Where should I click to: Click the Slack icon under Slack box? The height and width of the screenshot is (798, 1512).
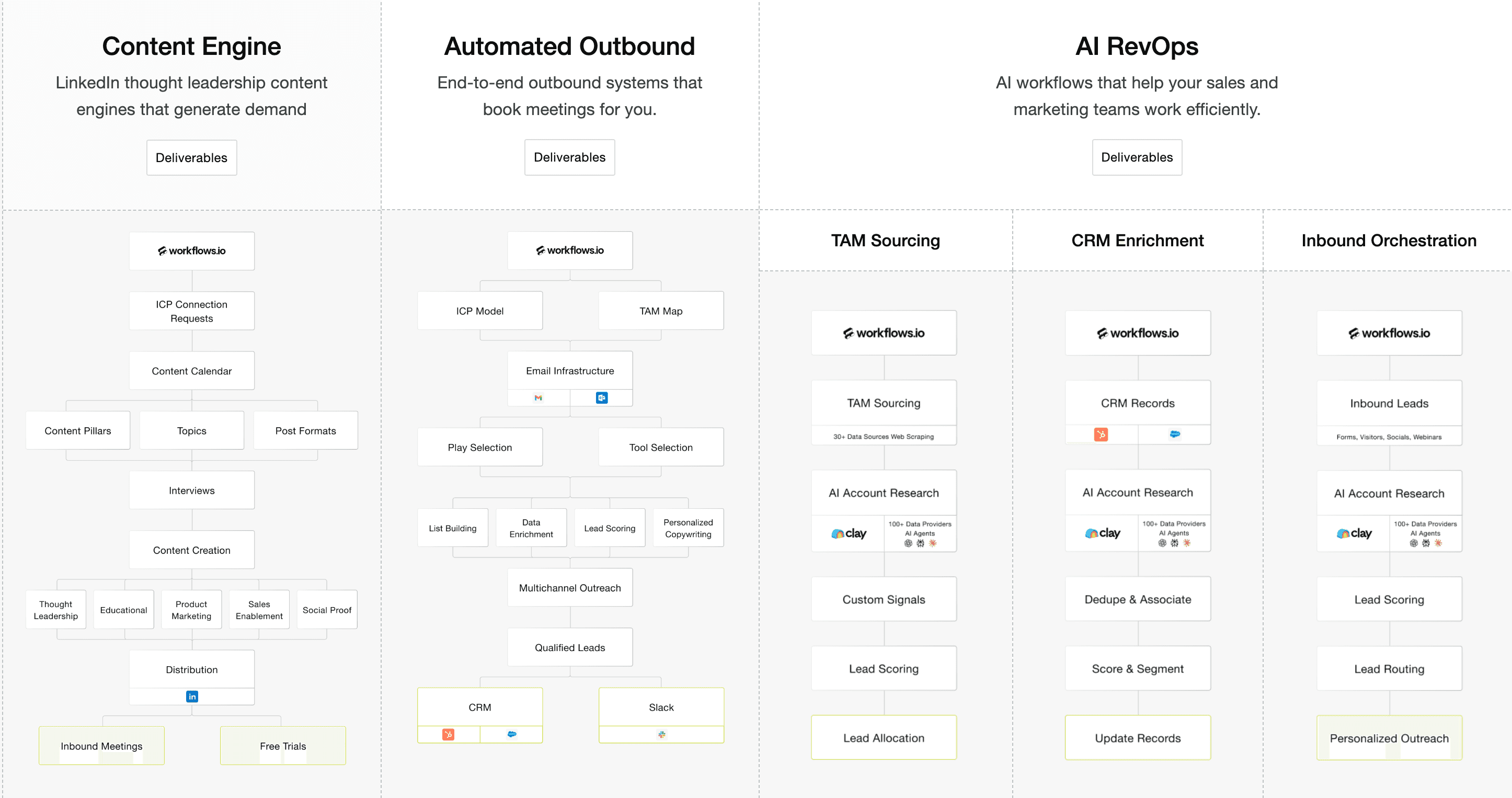(x=661, y=735)
